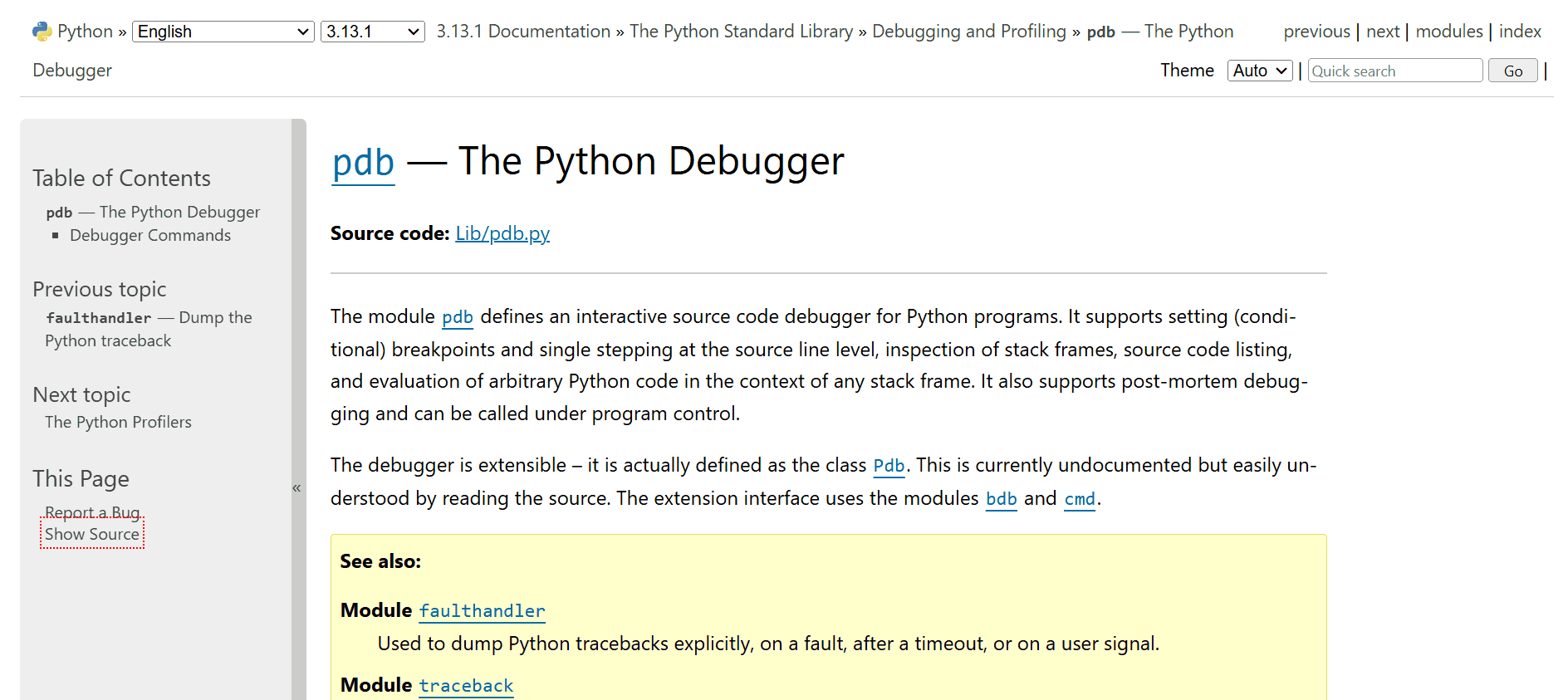This screenshot has height=700, width=1568.
Task: Click Show Source in sidebar
Action: [92, 534]
